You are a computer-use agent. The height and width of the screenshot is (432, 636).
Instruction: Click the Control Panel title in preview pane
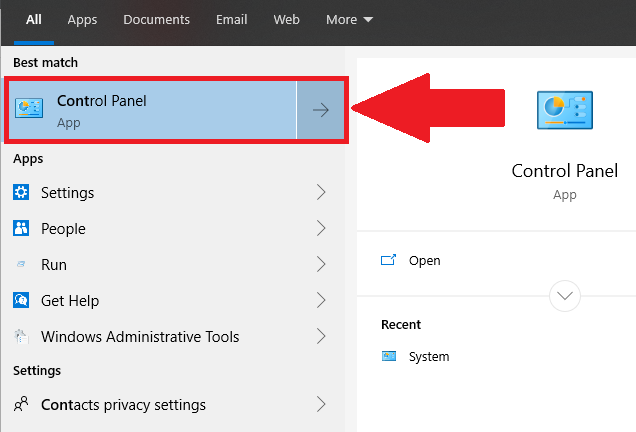tap(565, 171)
